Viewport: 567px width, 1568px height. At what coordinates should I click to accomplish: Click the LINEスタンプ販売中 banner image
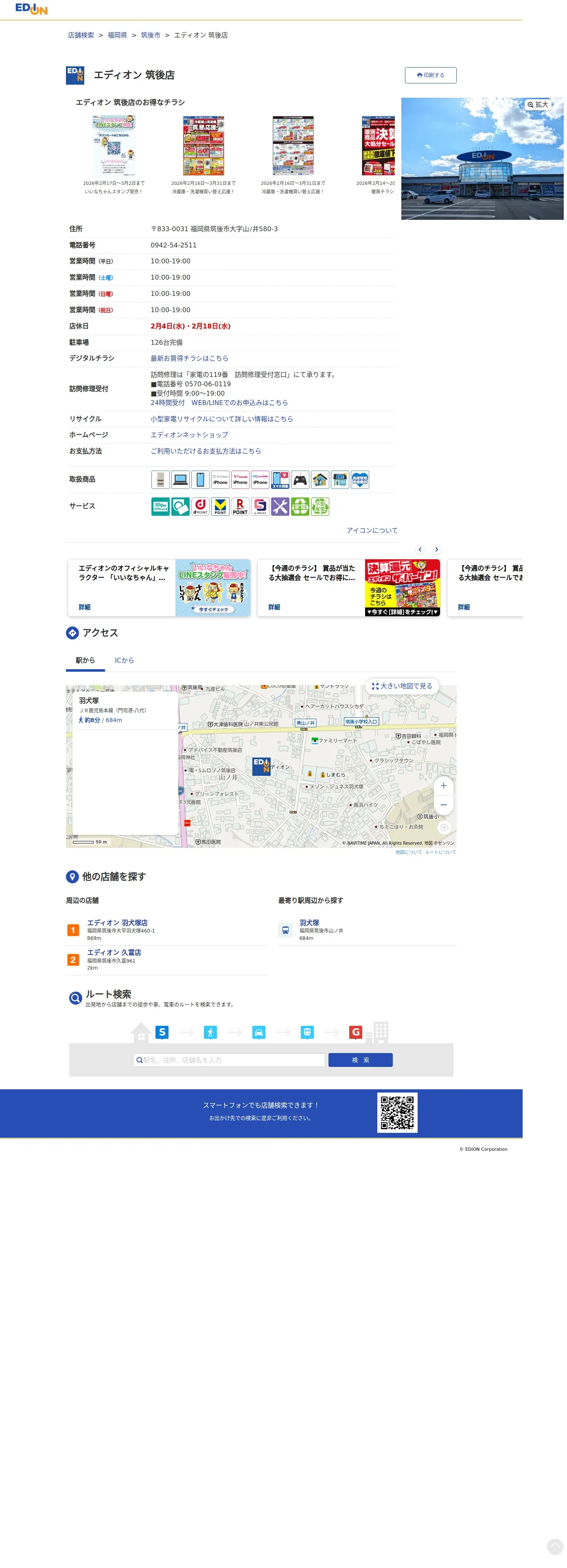(x=213, y=588)
